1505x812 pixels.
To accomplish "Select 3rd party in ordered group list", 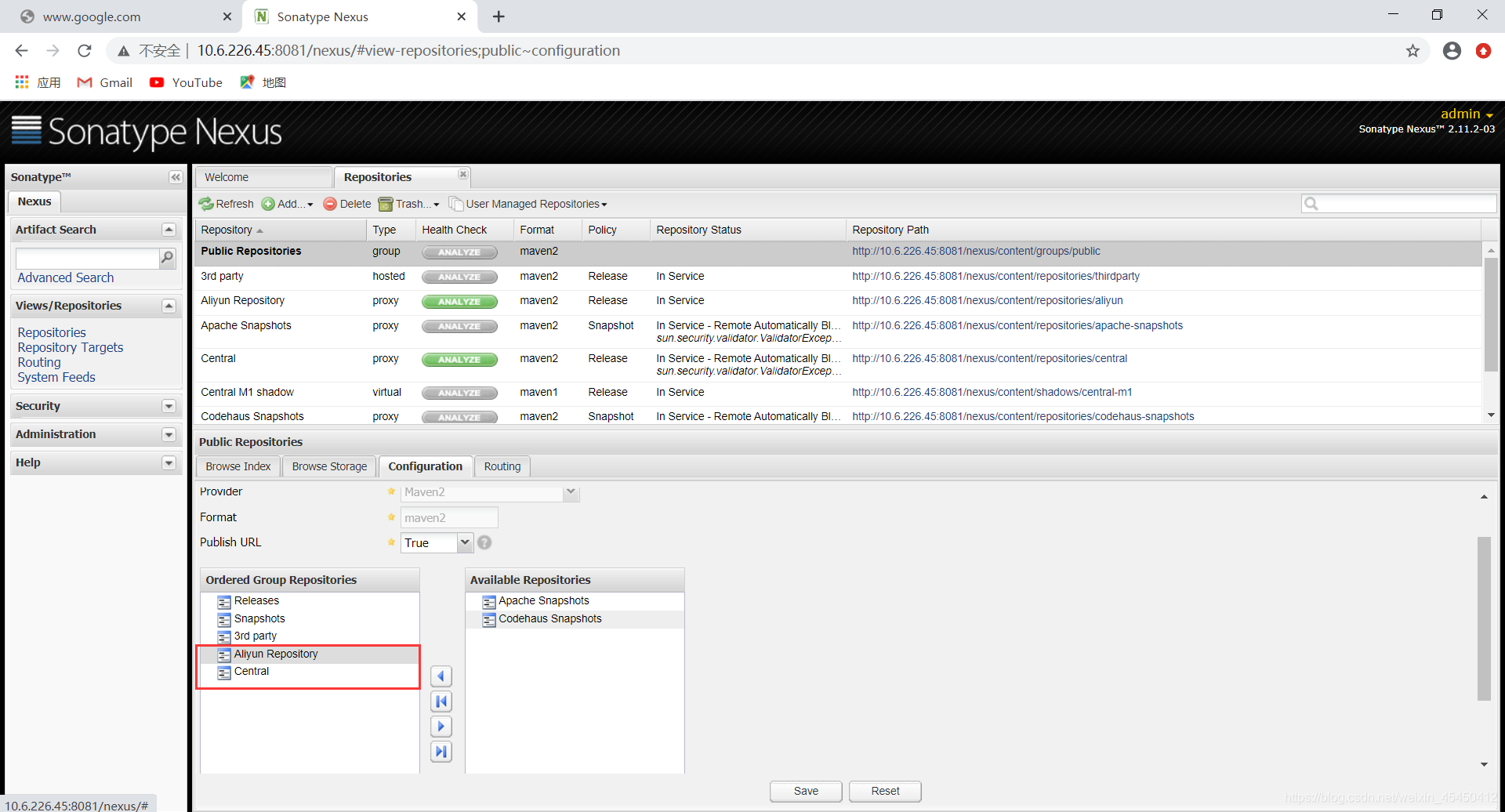I will click(310, 636).
